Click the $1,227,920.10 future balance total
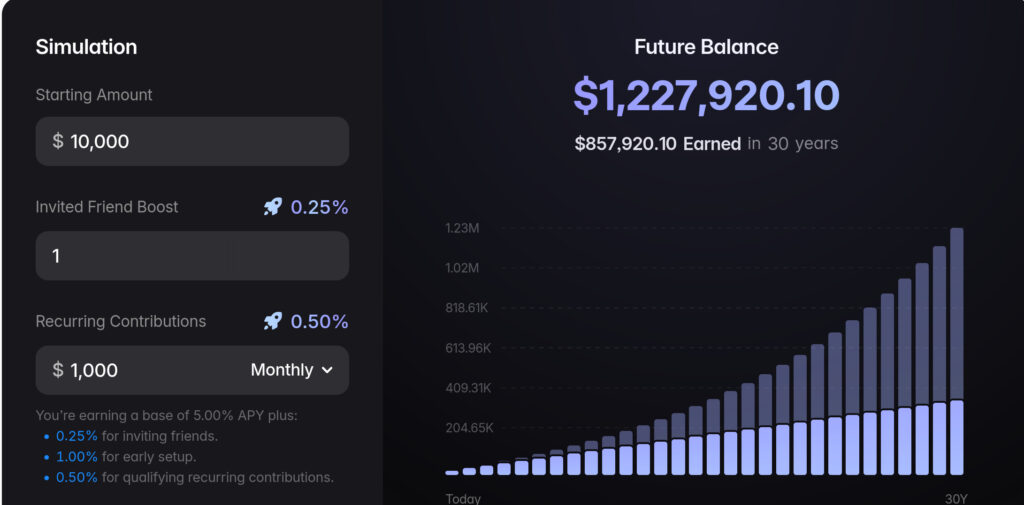This screenshot has width=1024, height=505. click(x=706, y=95)
